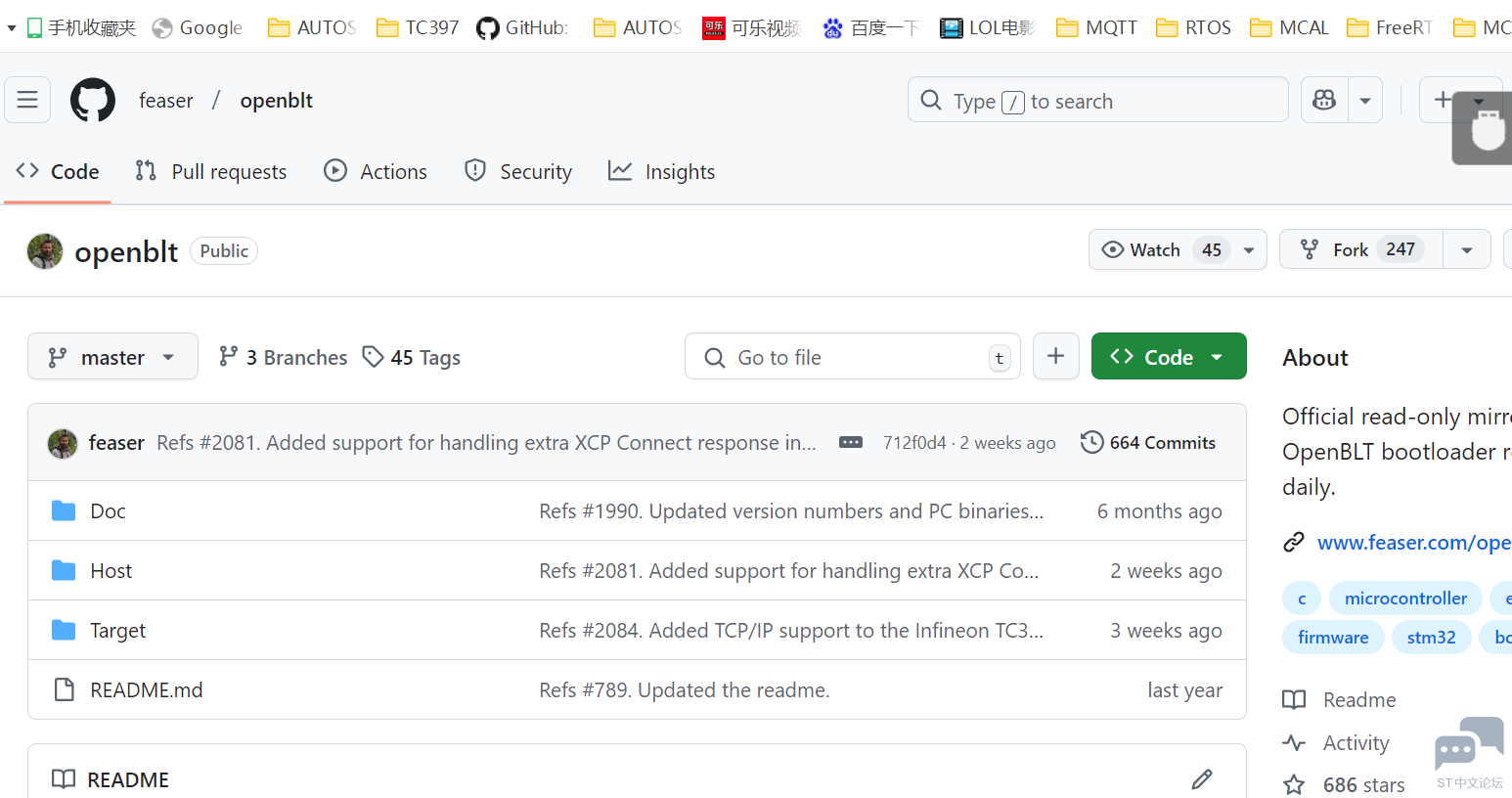This screenshot has width=1512, height=798.
Task: Fork the openblt repository
Action: coord(1361,249)
